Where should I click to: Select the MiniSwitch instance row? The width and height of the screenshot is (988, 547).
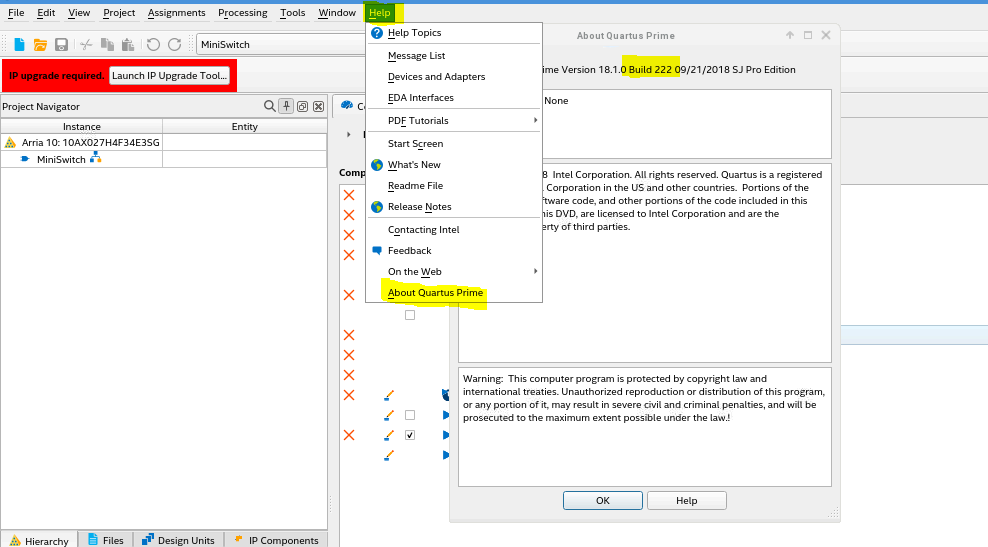click(164, 159)
